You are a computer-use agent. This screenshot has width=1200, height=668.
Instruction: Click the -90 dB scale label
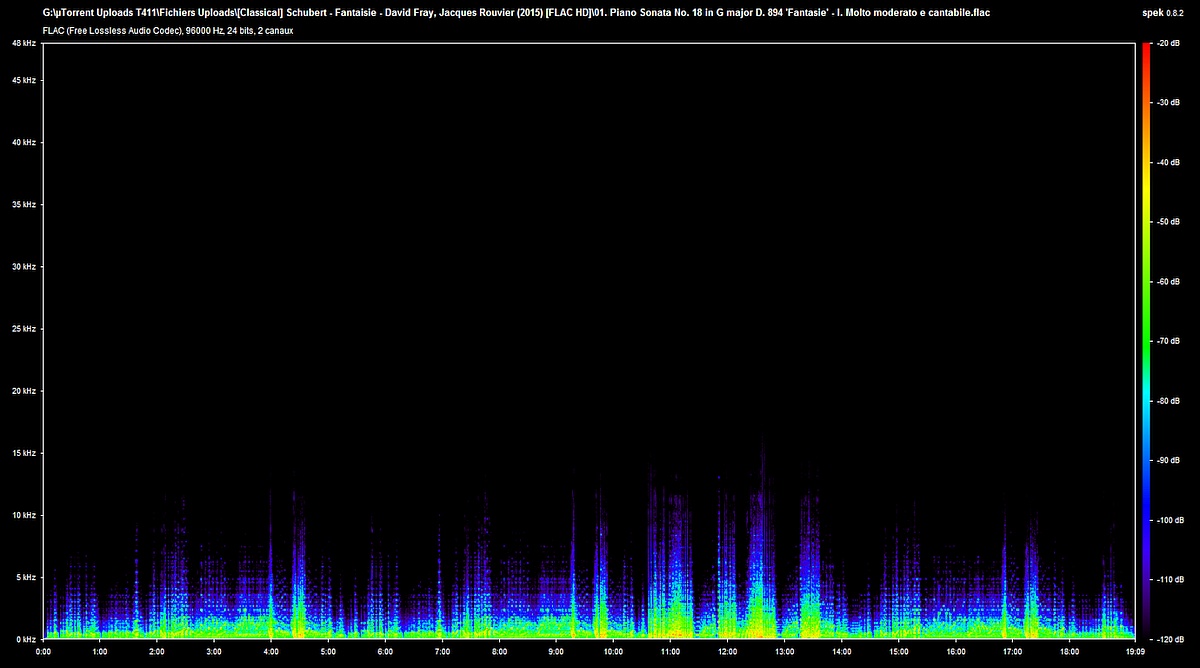1169,460
